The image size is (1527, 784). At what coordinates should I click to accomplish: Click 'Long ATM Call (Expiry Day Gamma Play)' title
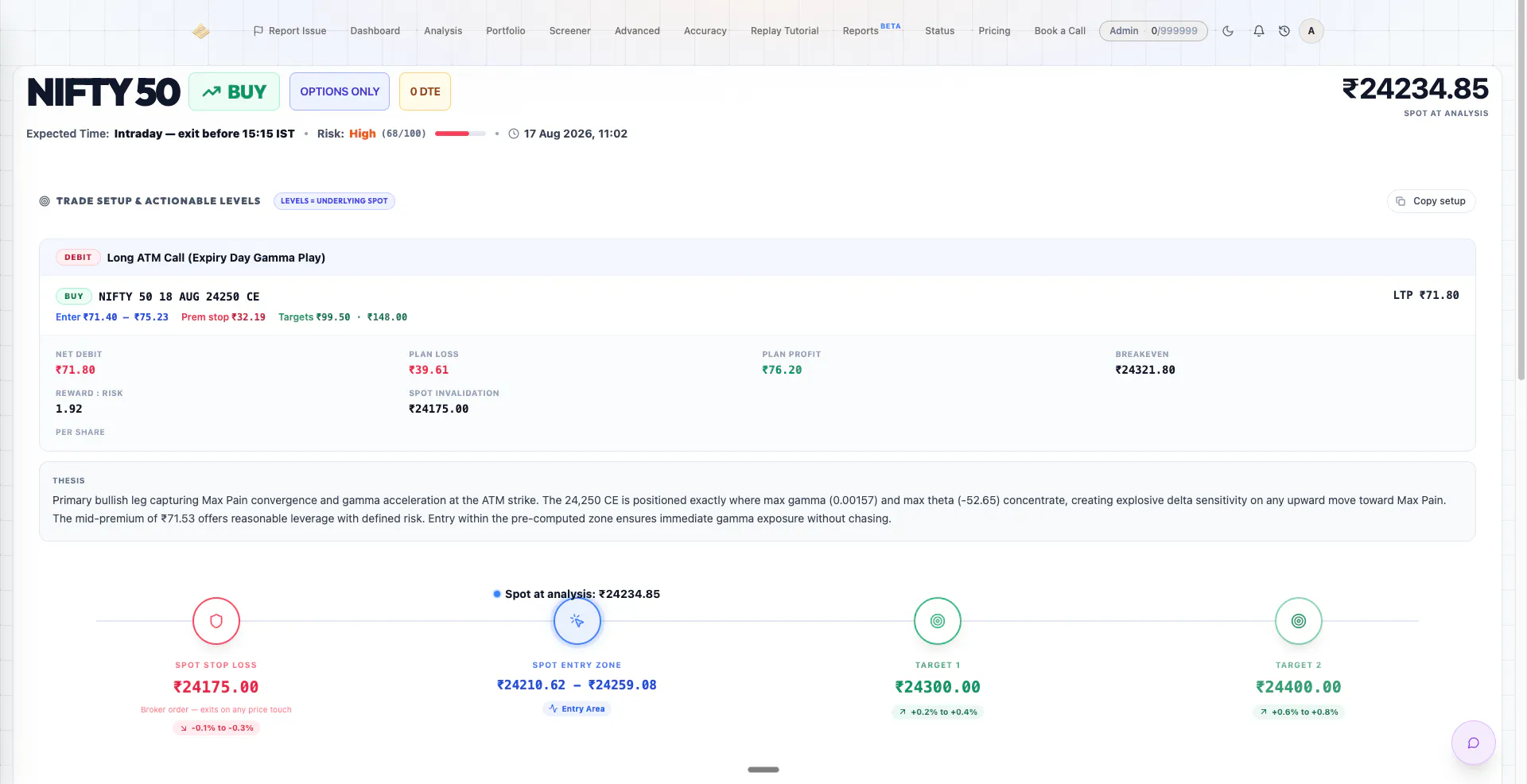[x=216, y=258]
